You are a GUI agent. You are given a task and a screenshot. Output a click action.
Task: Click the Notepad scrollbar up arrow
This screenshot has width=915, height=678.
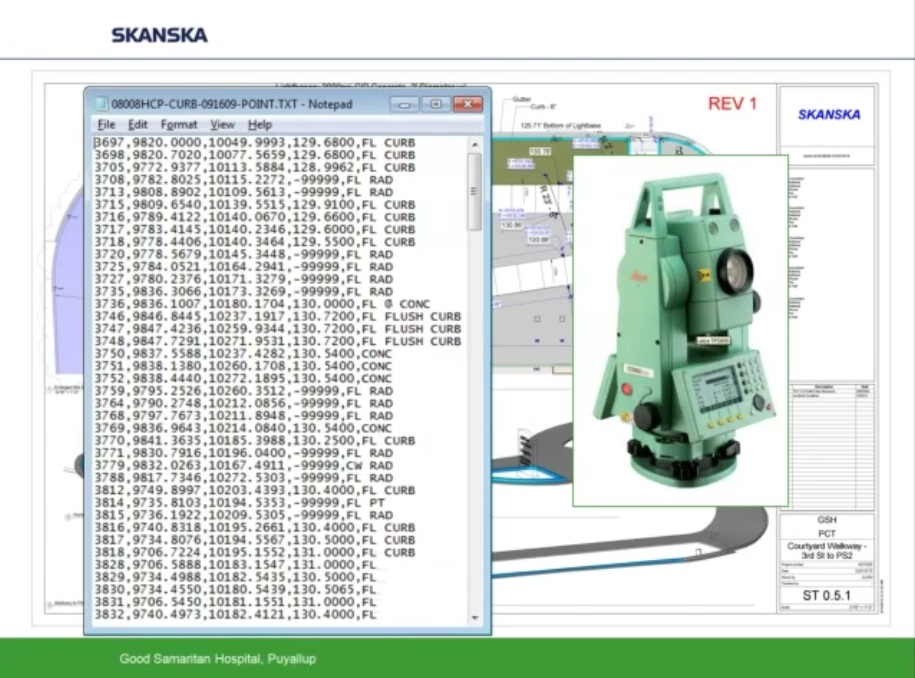click(475, 144)
